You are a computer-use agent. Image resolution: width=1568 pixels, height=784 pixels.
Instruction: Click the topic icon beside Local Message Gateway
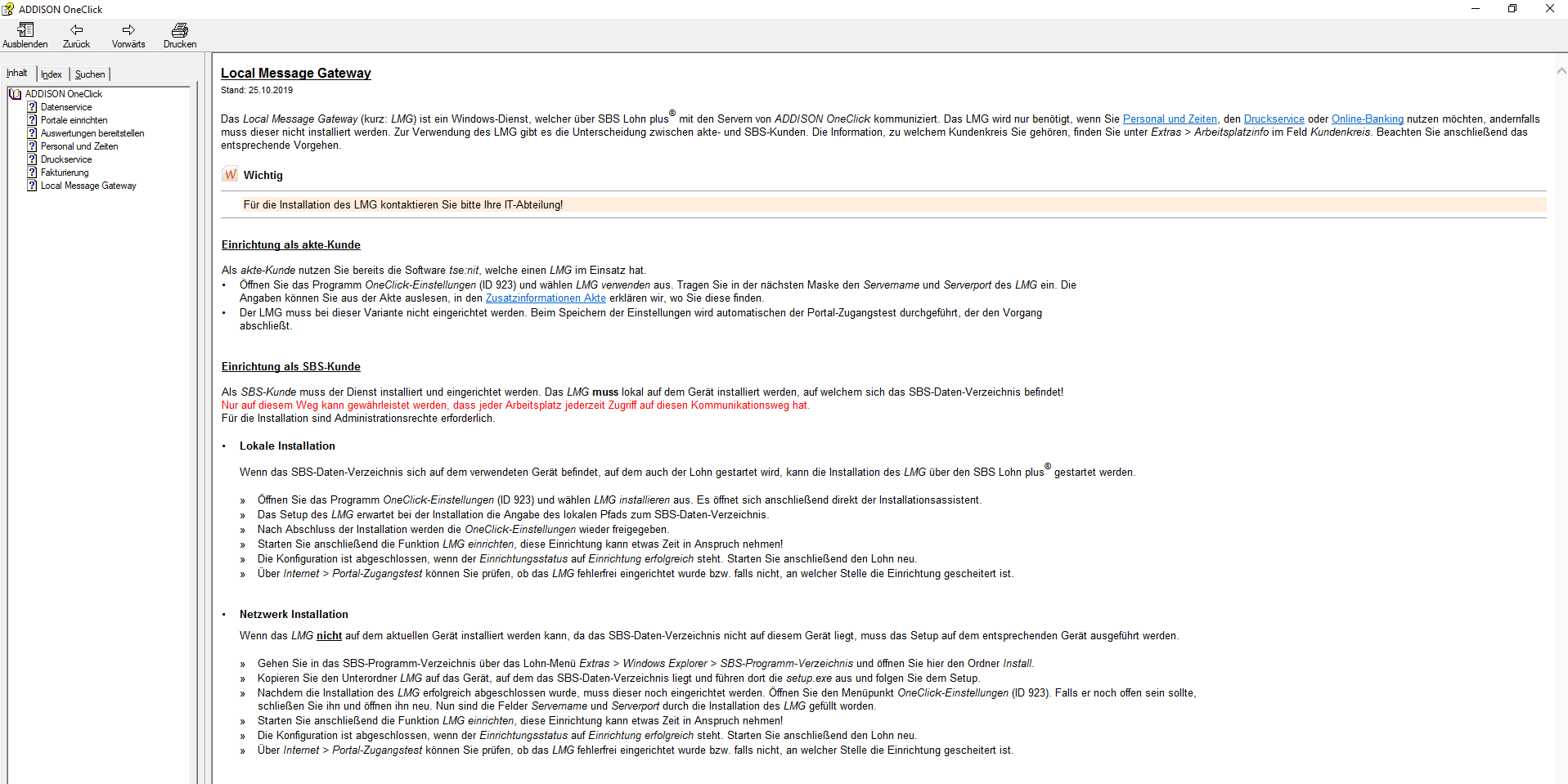(x=32, y=186)
